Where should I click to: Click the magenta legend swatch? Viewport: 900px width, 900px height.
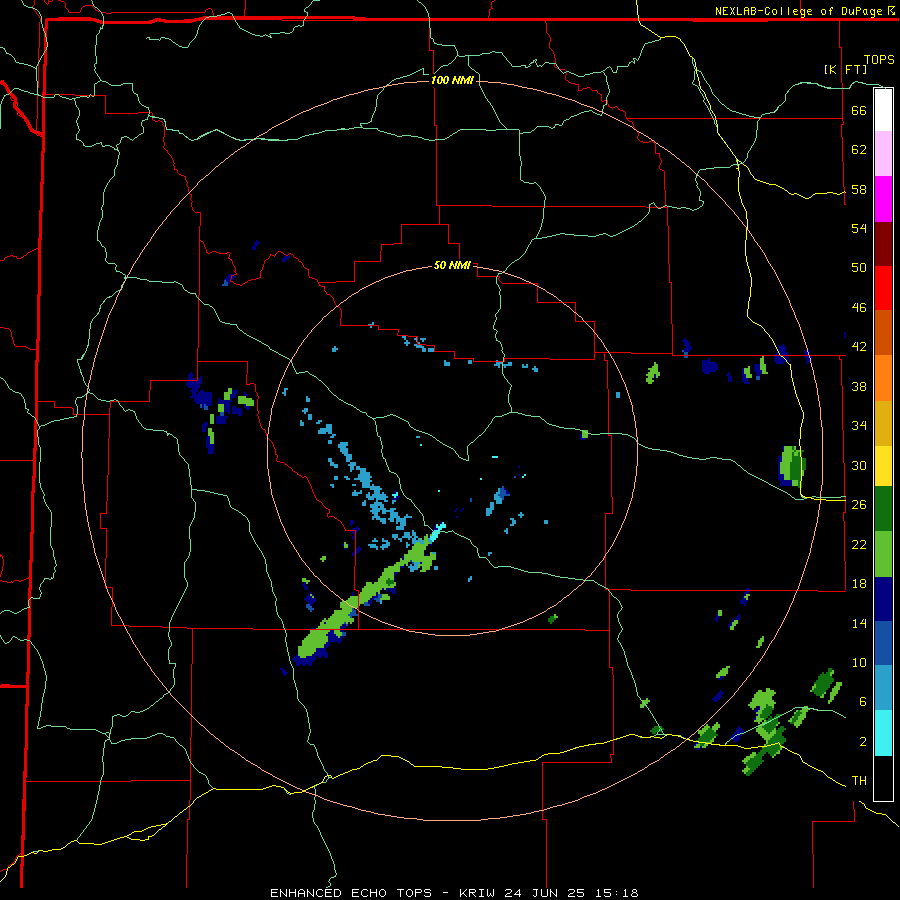click(x=883, y=199)
